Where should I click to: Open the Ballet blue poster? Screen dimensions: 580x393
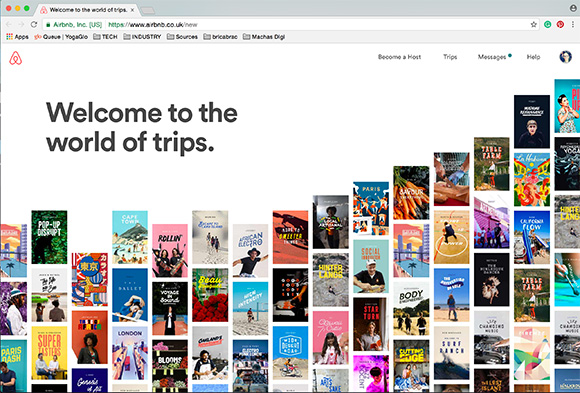[x=130, y=295]
